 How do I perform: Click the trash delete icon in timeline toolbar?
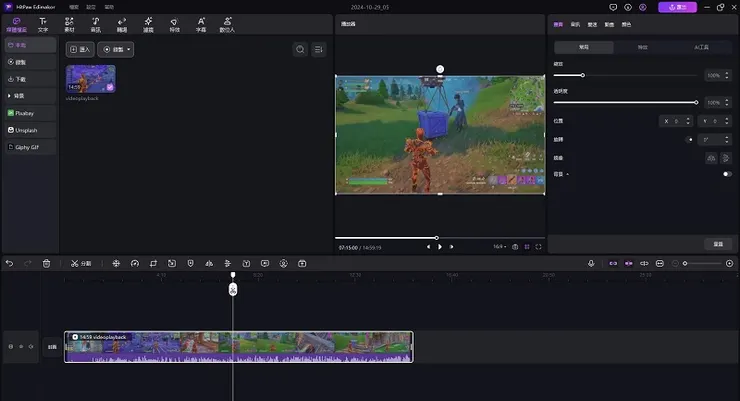click(46, 263)
